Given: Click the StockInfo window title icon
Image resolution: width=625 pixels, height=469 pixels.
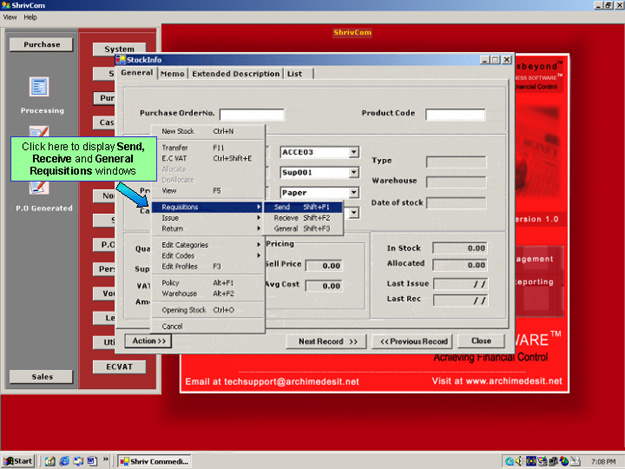Looking at the screenshot, I should (121, 60).
